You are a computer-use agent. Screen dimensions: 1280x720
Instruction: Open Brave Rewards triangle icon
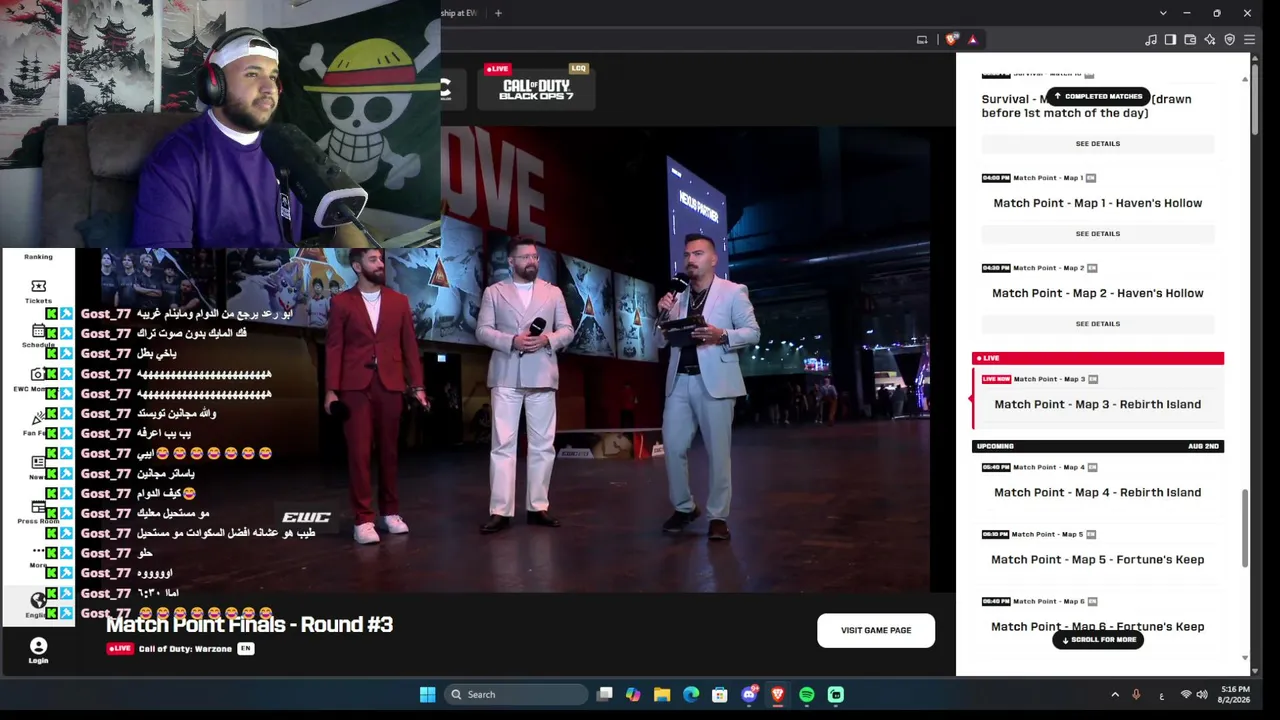(972, 40)
